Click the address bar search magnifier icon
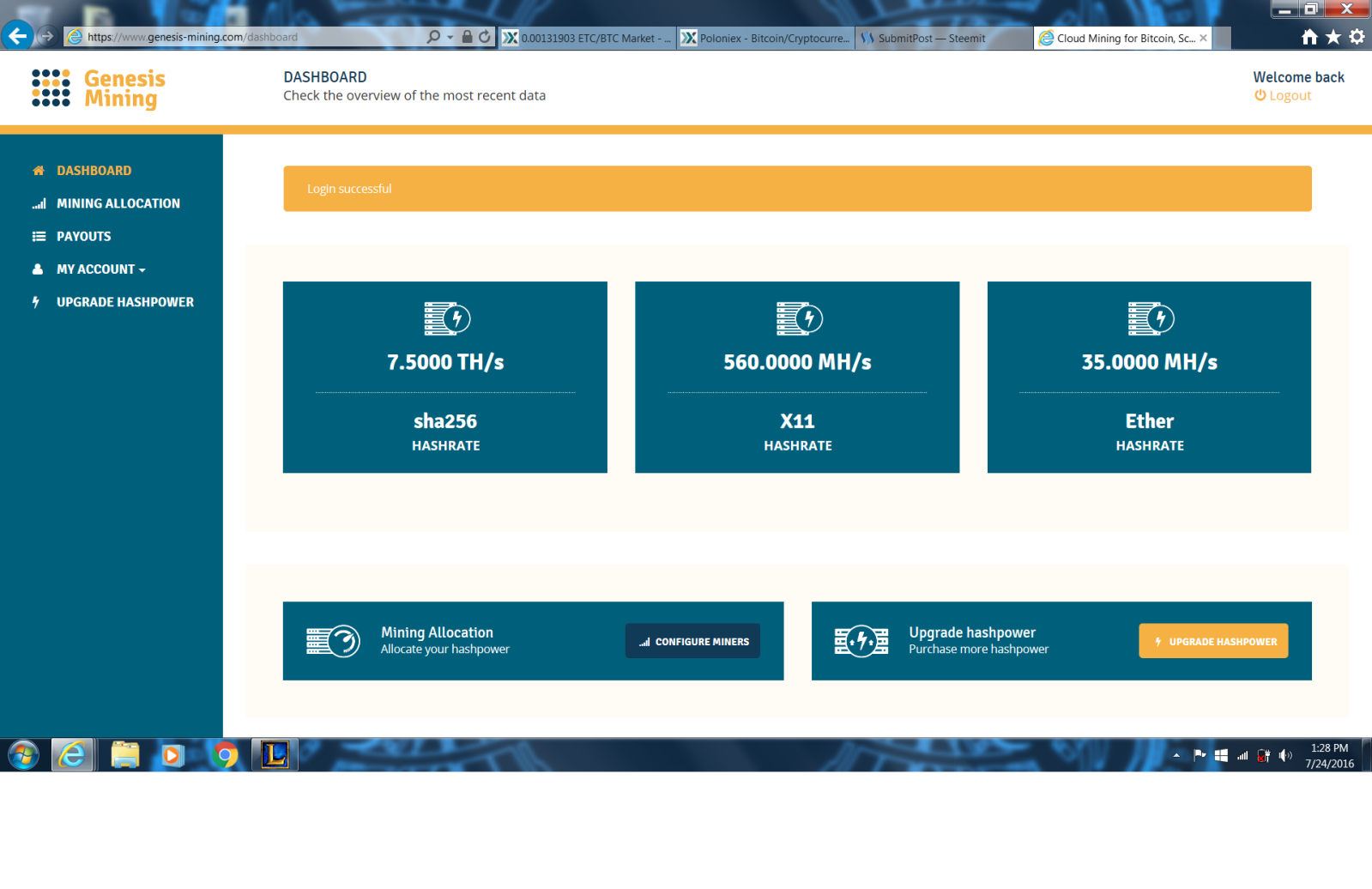The image size is (1372, 889). pyautogui.click(x=433, y=37)
